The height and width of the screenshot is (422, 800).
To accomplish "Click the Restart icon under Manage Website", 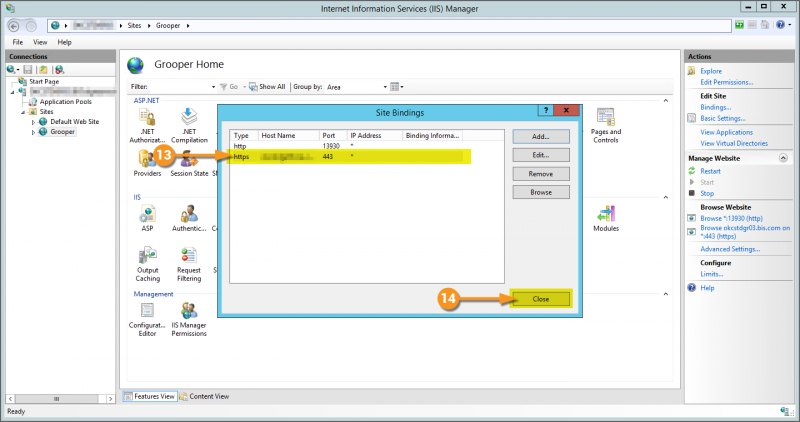I will 692,171.
